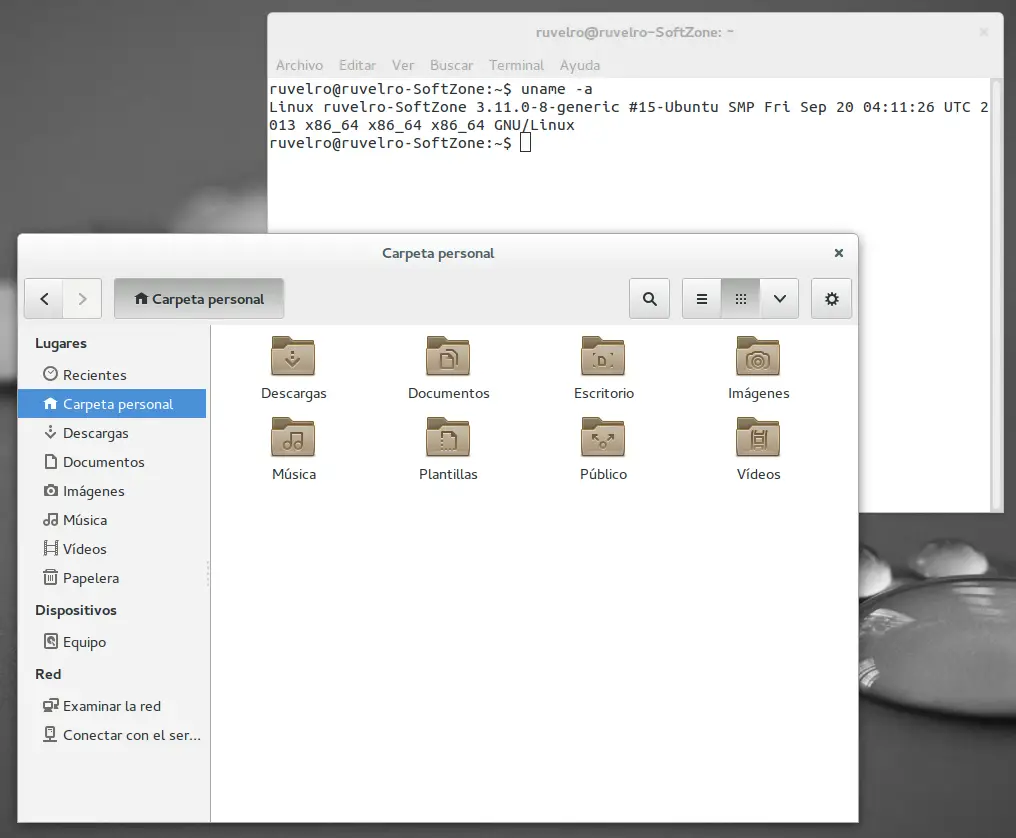This screenshot has height=838, width=1016.
Task: Switch to icon grid view
Action: 740,298
